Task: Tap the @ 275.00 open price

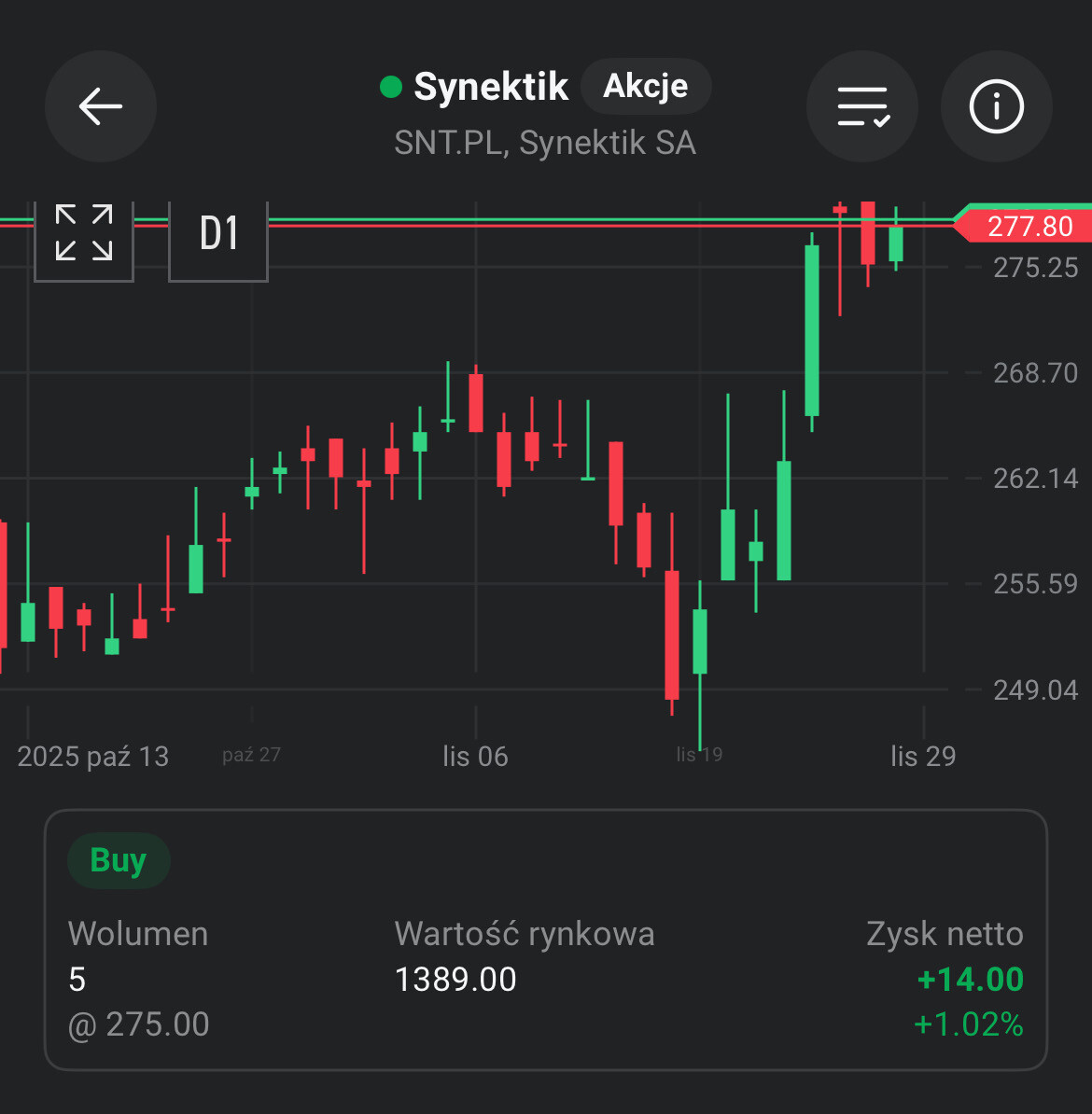Action: [x=139, y=1024]
